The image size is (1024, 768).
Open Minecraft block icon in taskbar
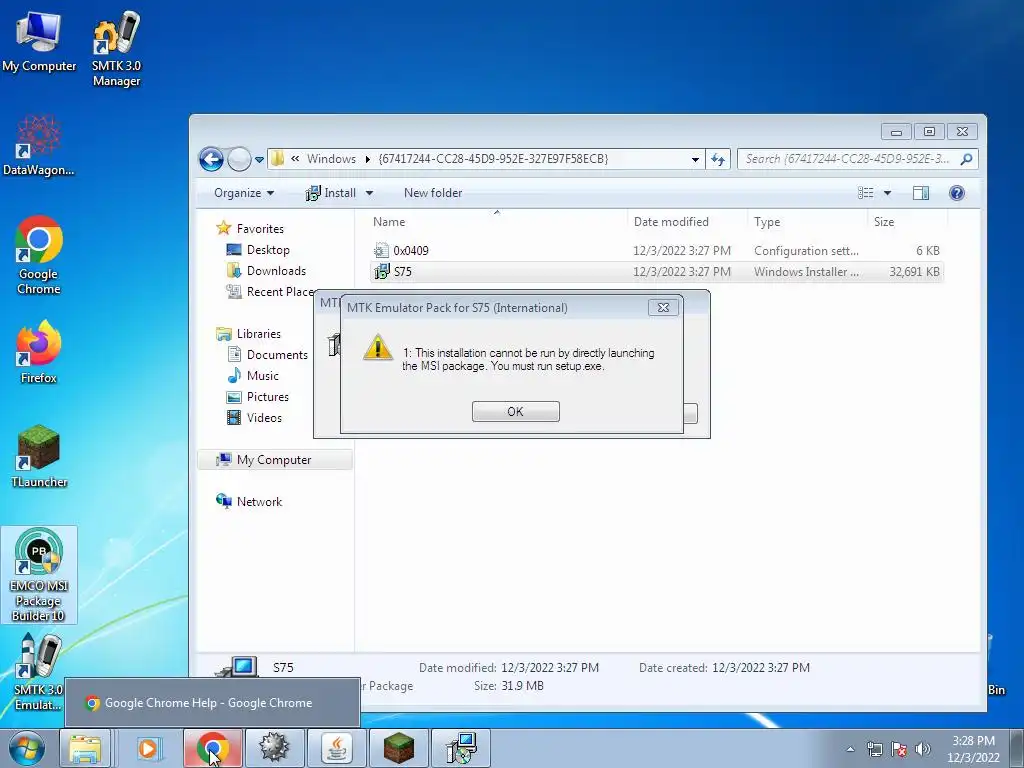[398, 748]
